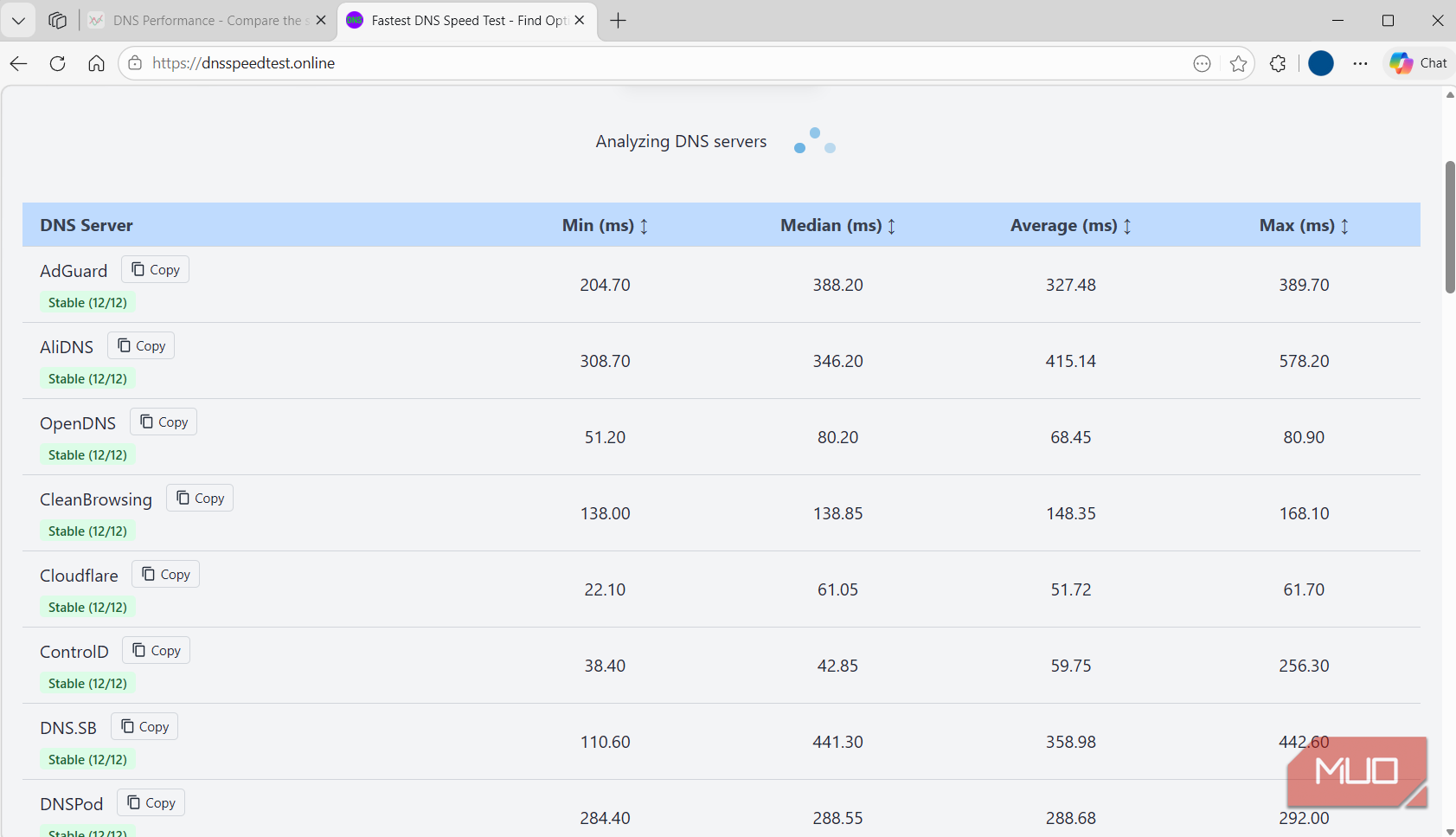Copy the AdGuard DNS address
1456x837 pixels.
click(x=156, y=269)
